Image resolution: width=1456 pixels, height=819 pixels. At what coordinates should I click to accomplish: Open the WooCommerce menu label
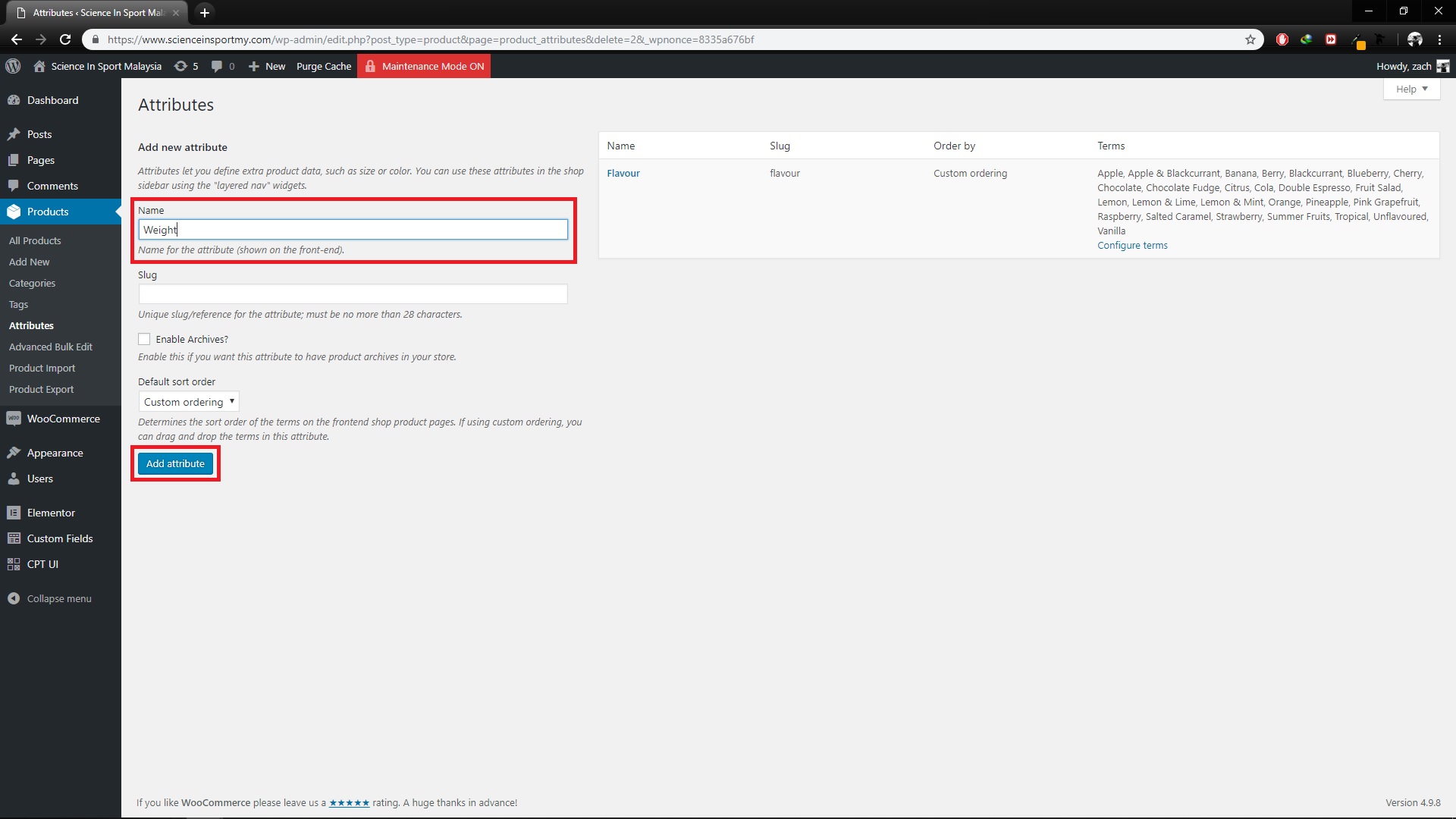click(x=64, y=419)
